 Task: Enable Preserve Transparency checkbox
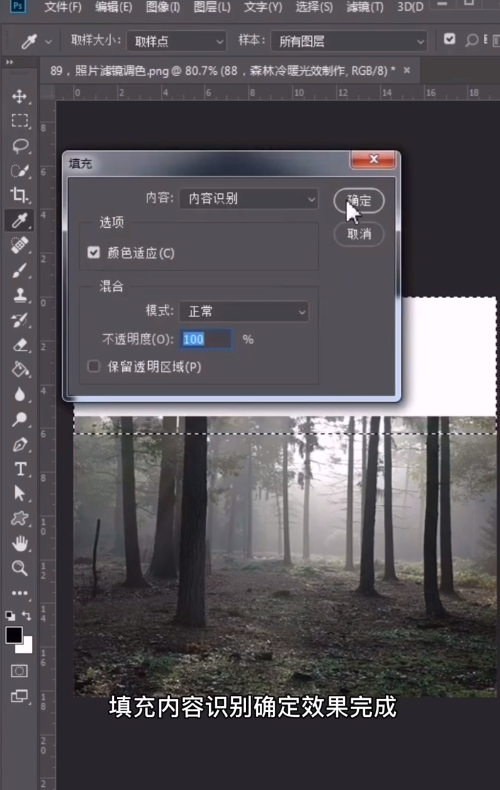coord(94,366)
